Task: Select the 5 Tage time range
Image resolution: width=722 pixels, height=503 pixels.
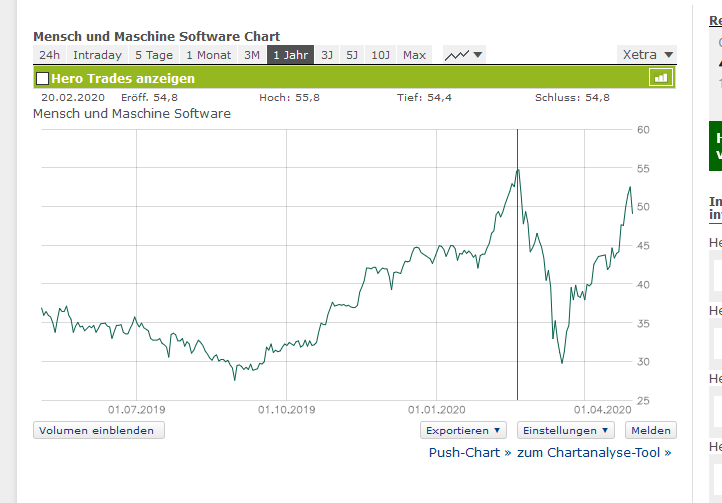Action: [x=154, y=55]
